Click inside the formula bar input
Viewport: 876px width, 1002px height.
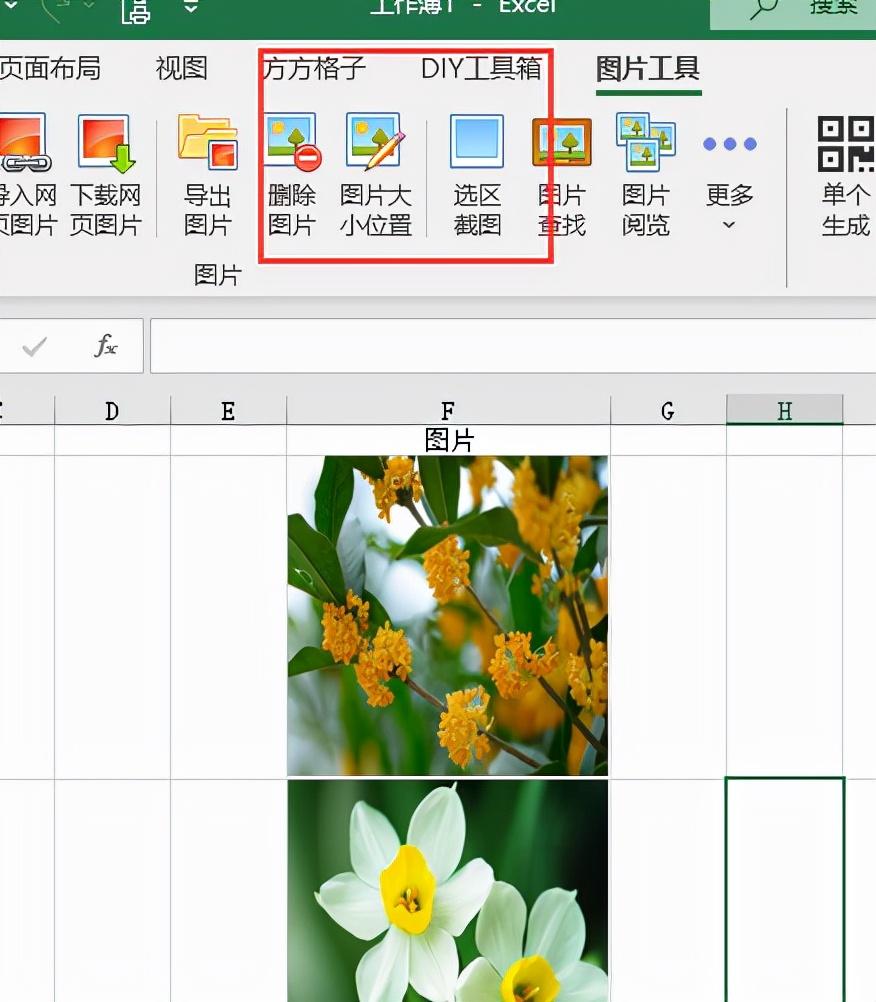(513, 346)
